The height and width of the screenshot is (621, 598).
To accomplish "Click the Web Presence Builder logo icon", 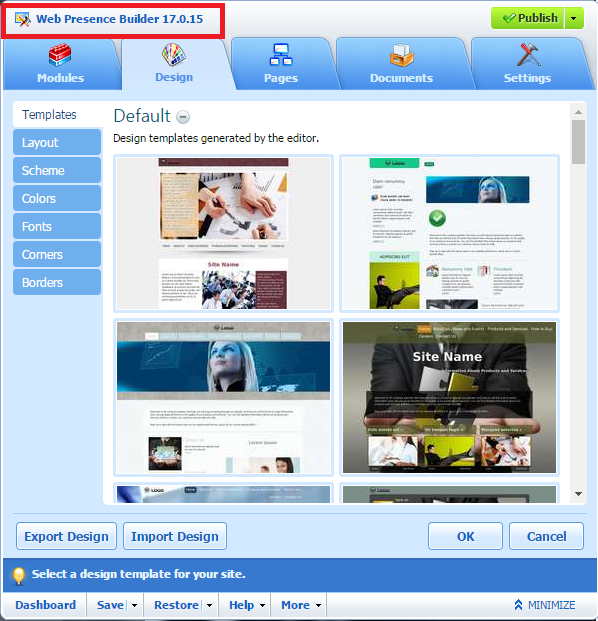I will pyautogui.click(x=23, y=19).
